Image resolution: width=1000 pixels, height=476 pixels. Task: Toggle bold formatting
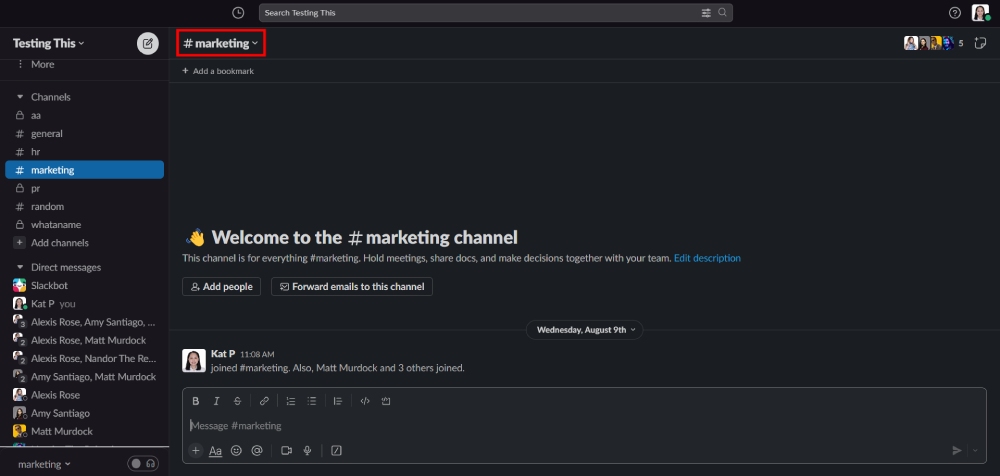(196, 401)
